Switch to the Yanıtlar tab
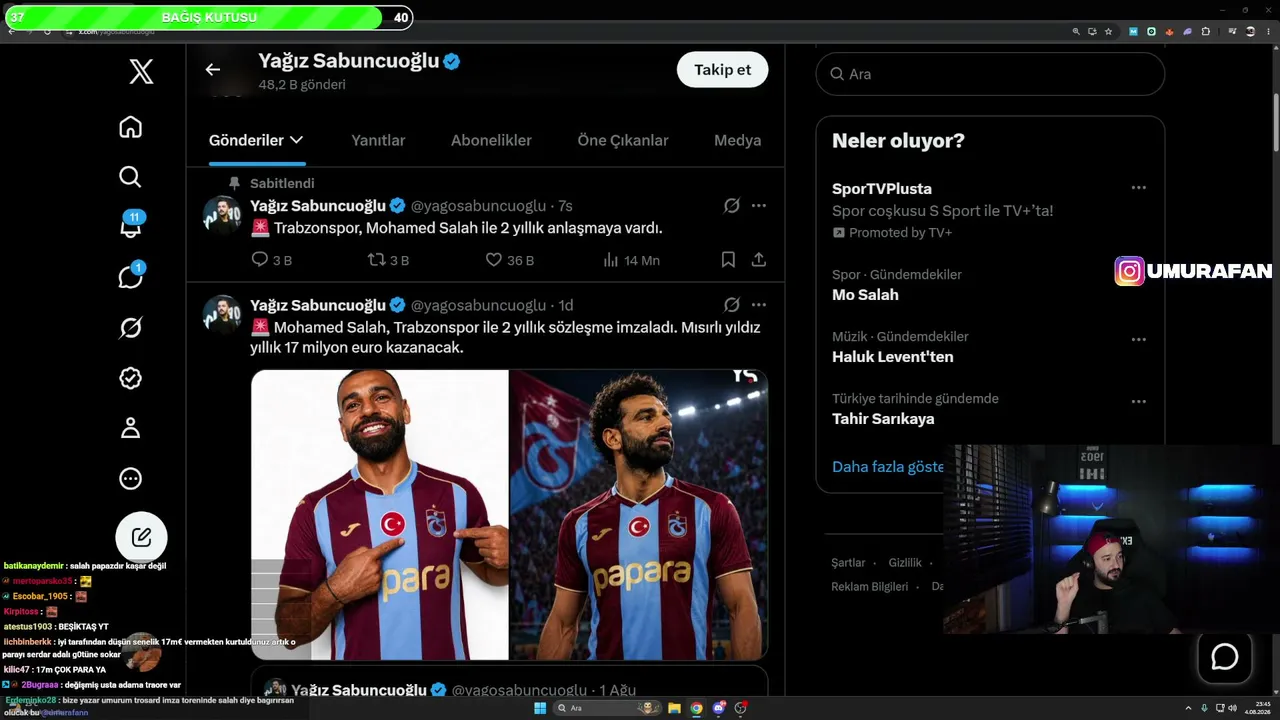 pyautogui.click(x=378, y=141)
